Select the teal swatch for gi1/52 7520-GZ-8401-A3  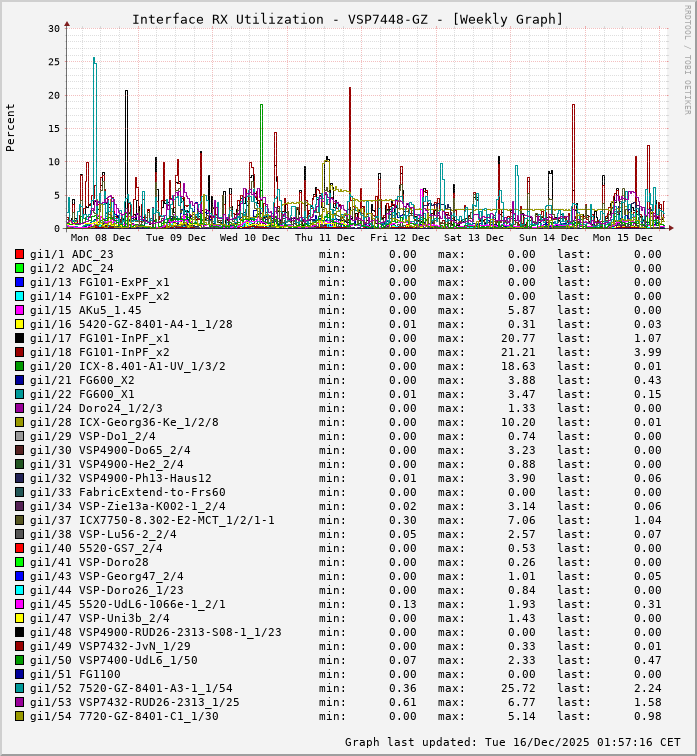point(19,688)
